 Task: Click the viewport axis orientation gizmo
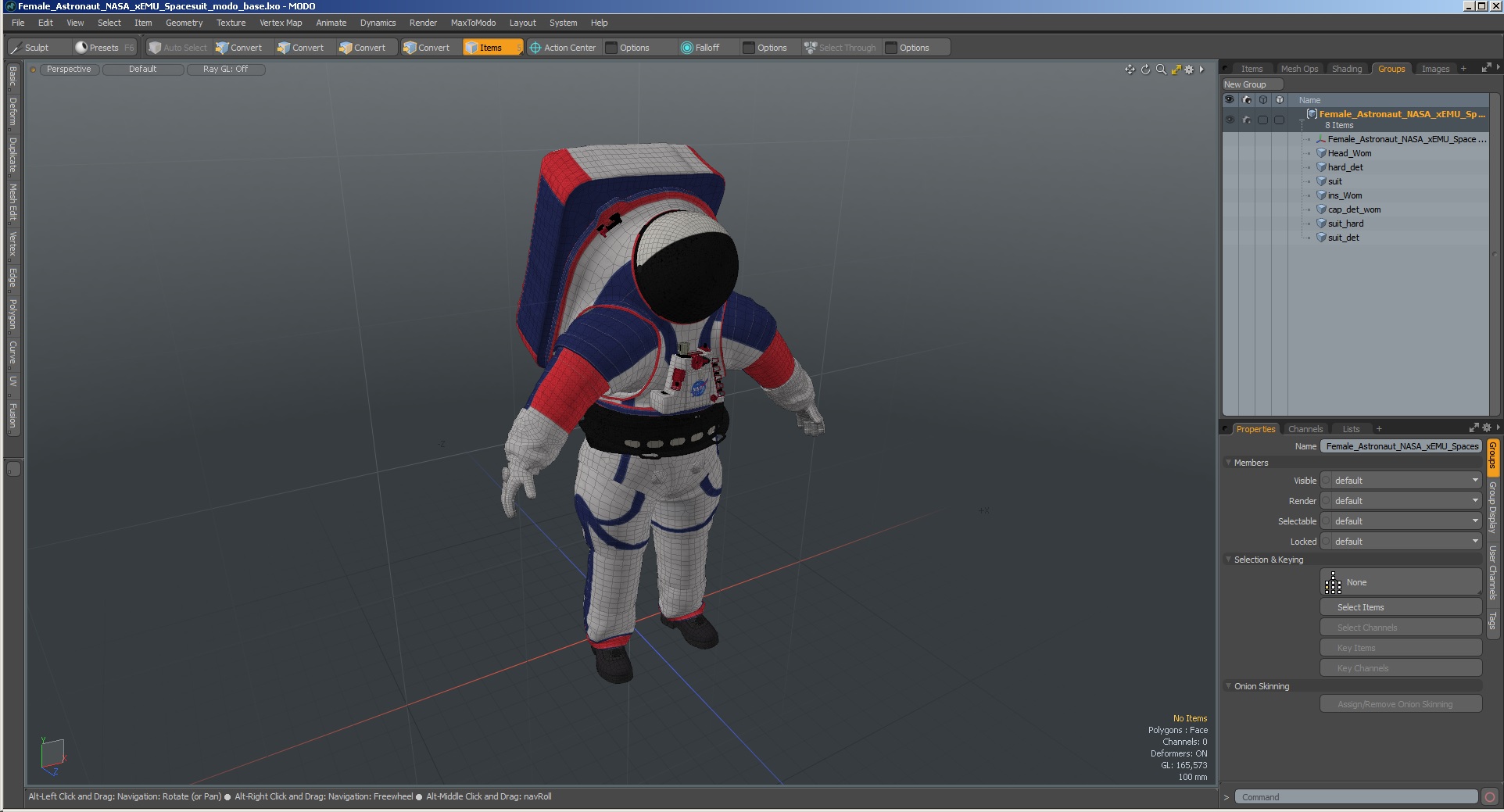click(52, 756)
